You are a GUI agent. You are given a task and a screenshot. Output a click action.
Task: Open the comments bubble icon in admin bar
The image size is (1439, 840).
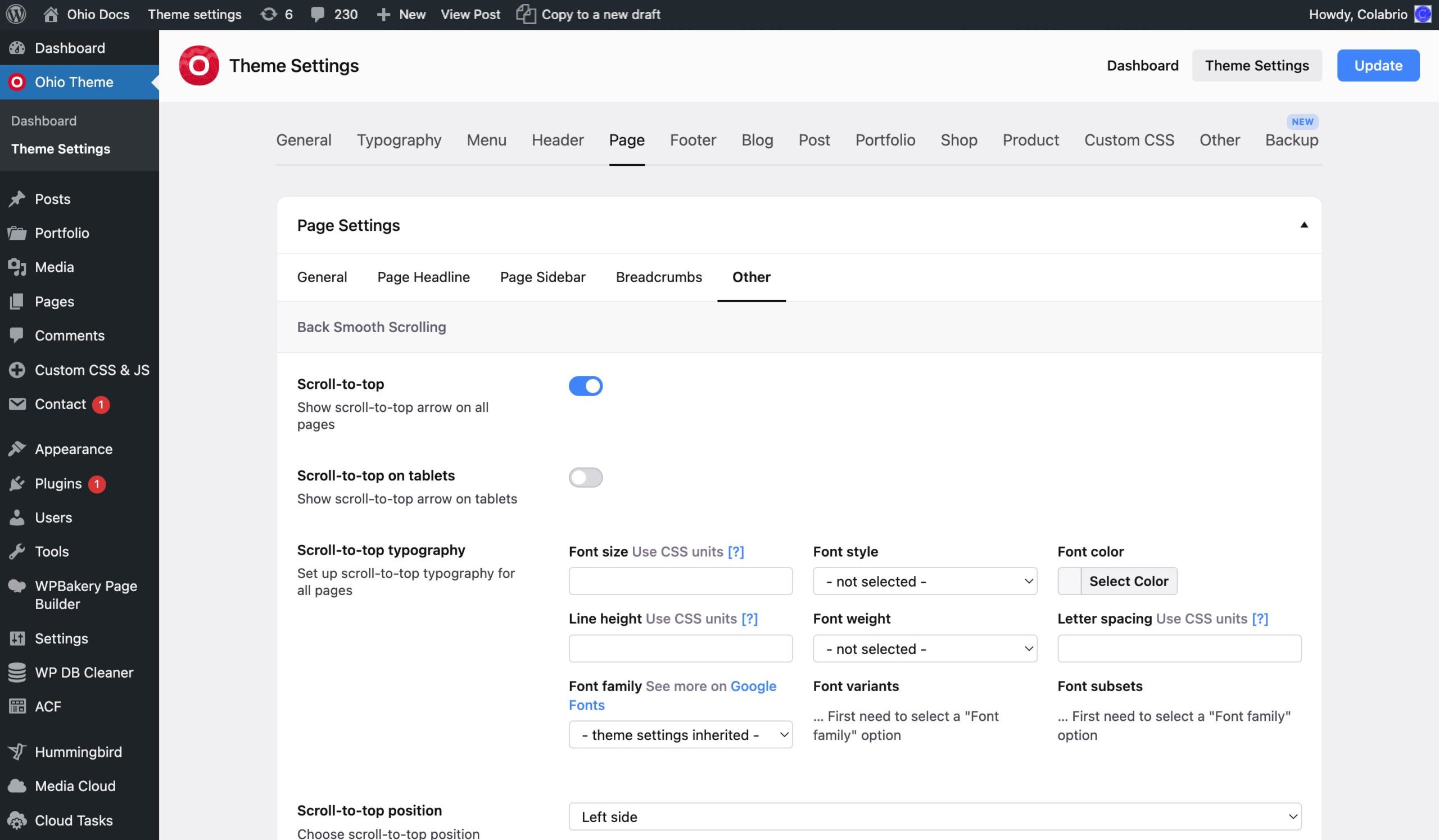tap(318, 14)
